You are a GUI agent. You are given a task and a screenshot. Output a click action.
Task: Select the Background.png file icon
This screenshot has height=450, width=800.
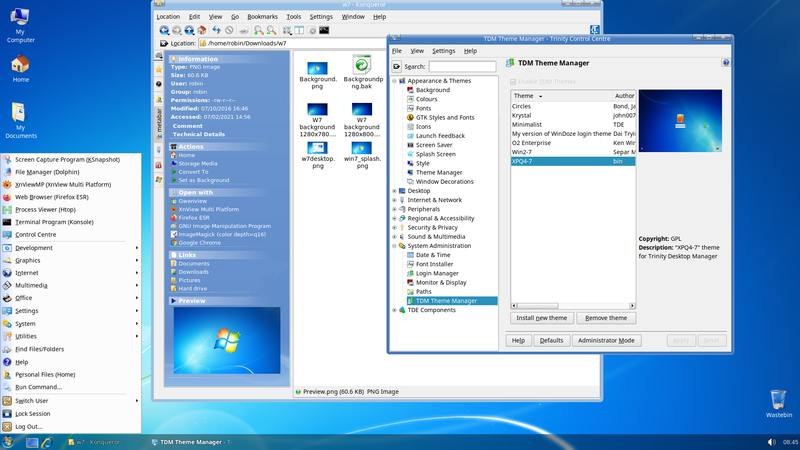(317, 68)
